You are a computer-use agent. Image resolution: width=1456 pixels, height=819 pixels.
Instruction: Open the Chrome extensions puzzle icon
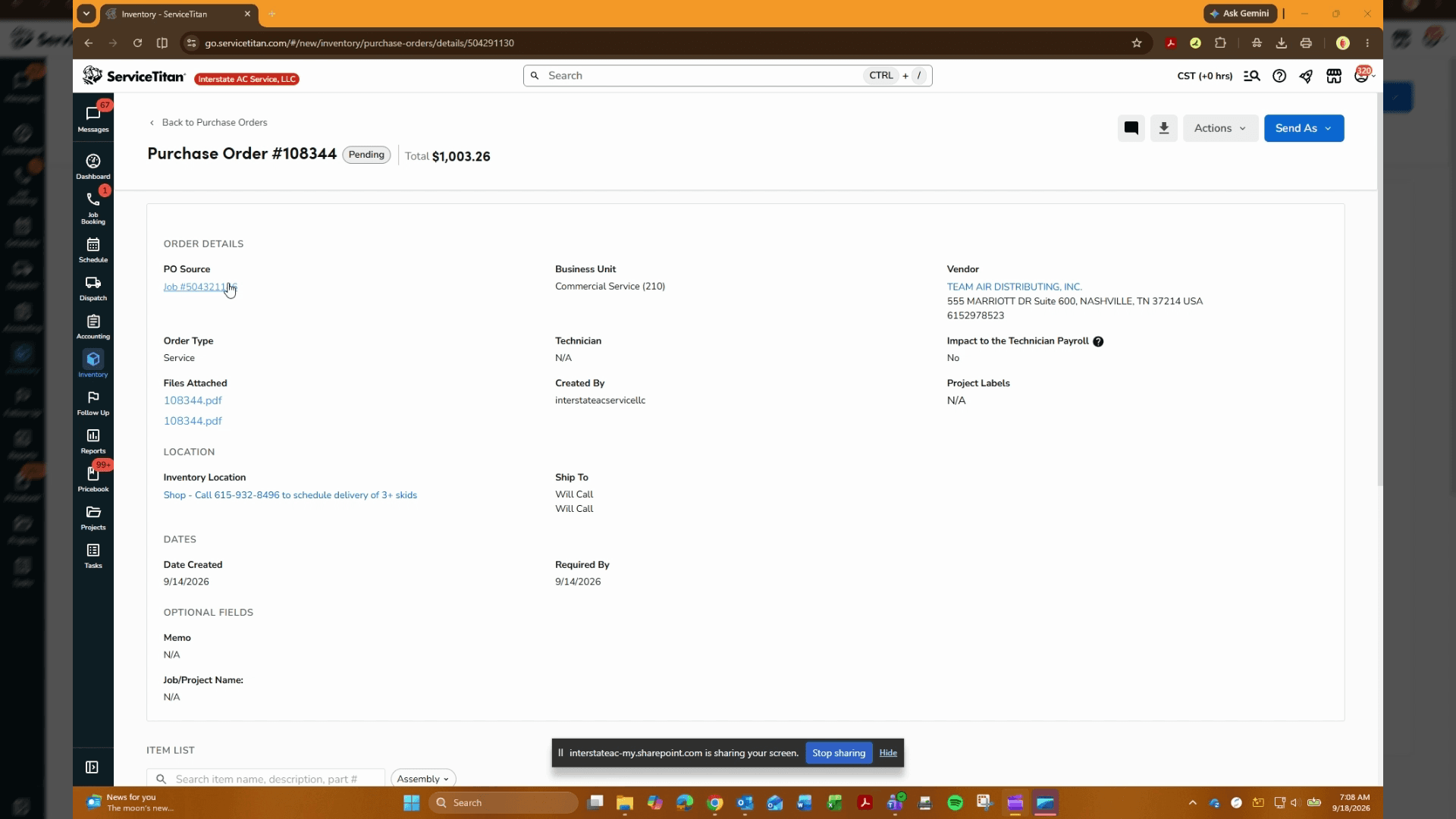pyautogui.click(x=1220, y=43)
